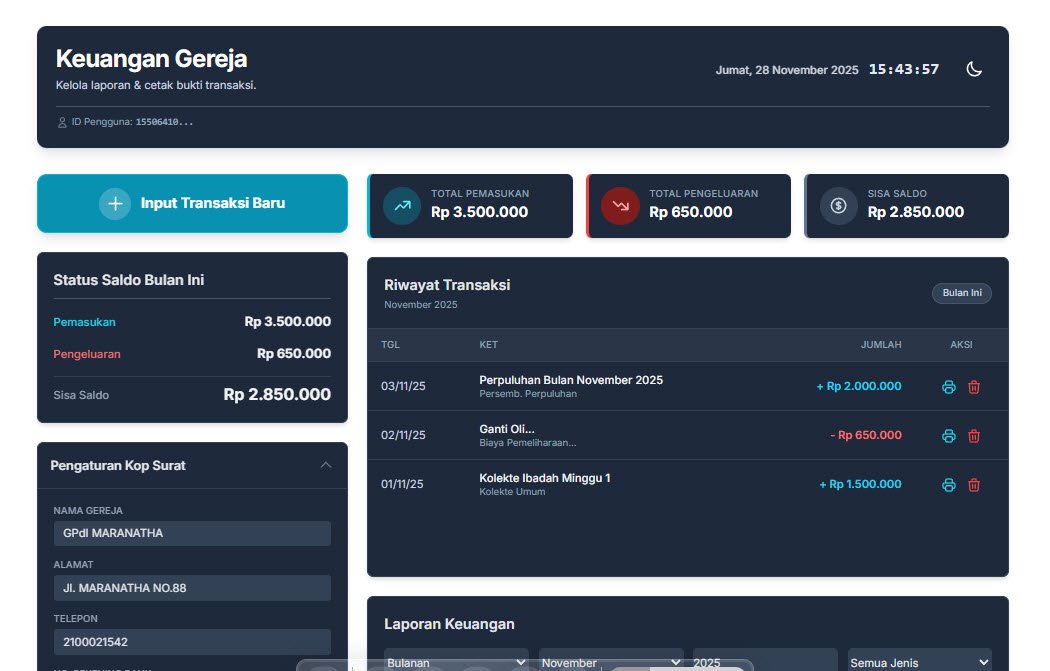Click the Keuangan Gereja title
This screenshot has height=671, width=1050.
click(x=151, y=59)
